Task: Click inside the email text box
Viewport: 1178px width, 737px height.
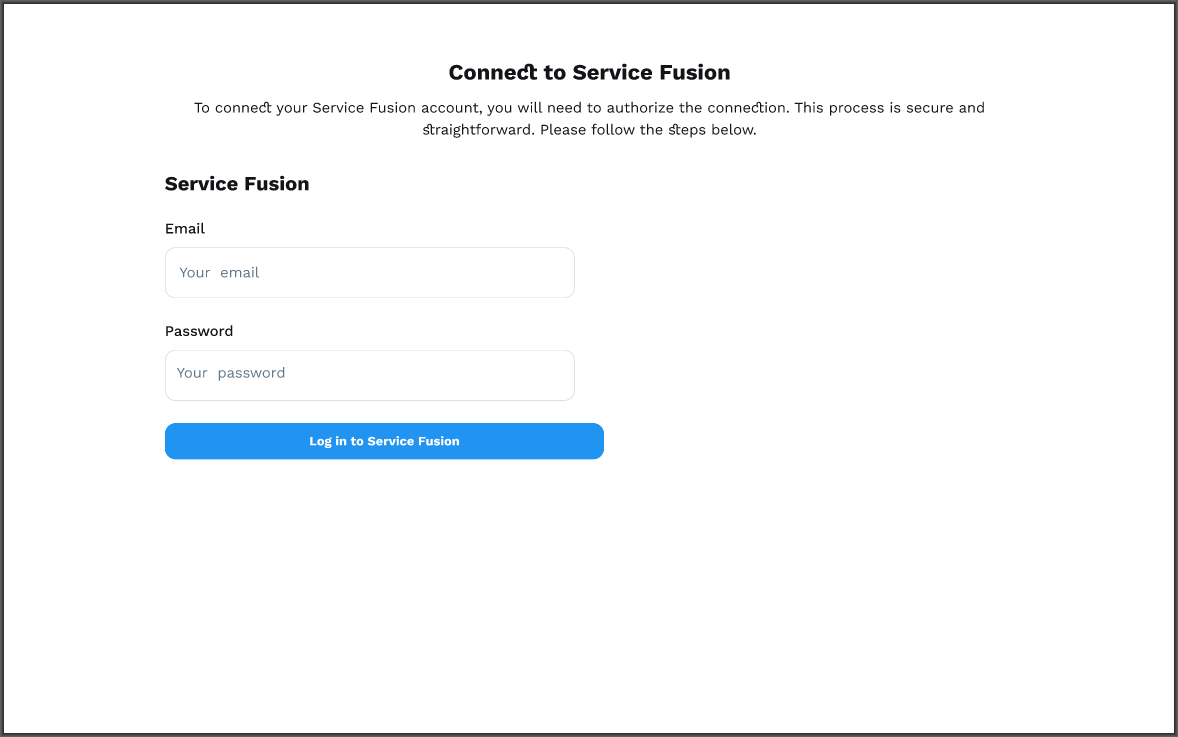Action: [x=369, y=272]
